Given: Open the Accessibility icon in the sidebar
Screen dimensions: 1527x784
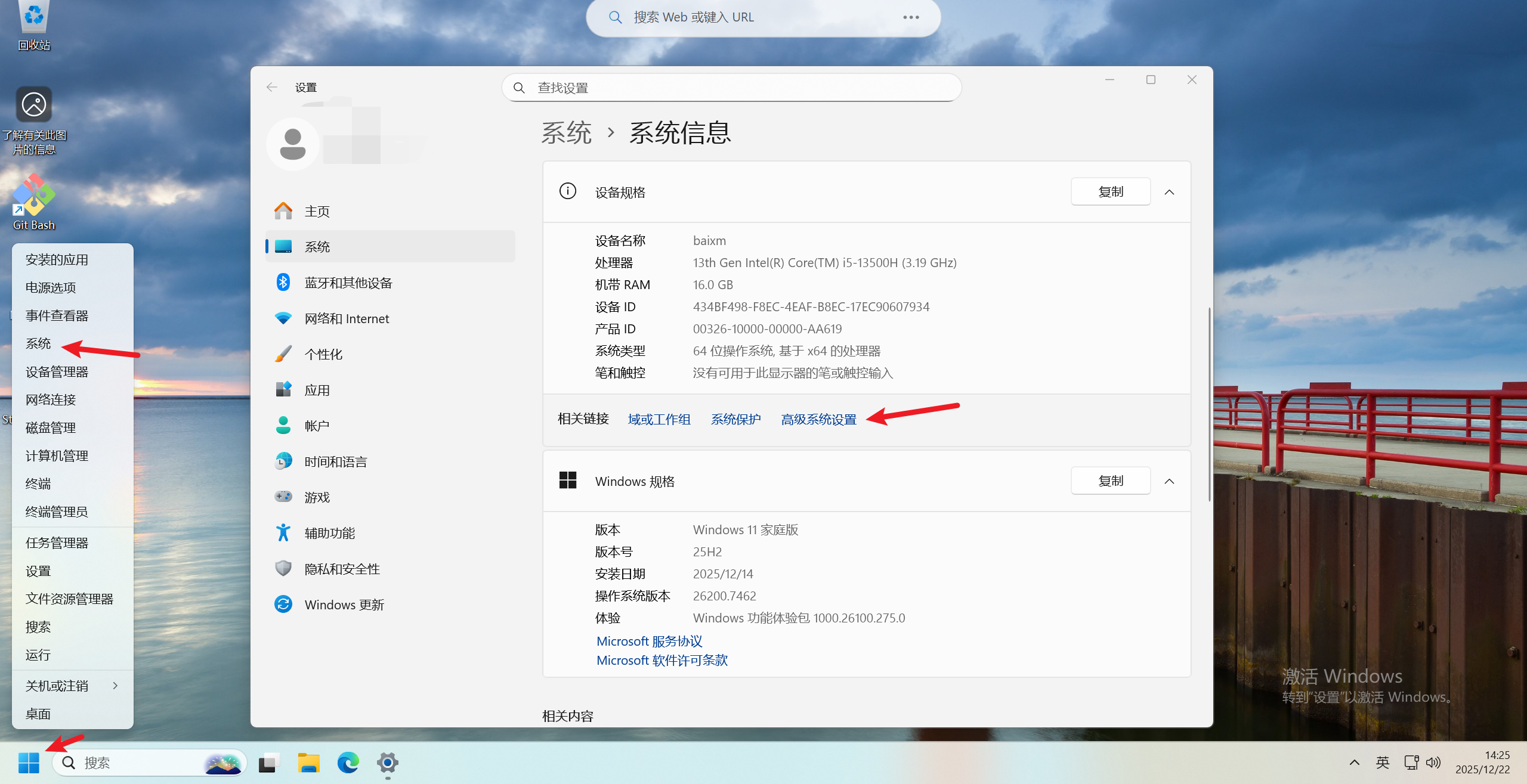Looking at the screenshot, I should tap(283, 533).
